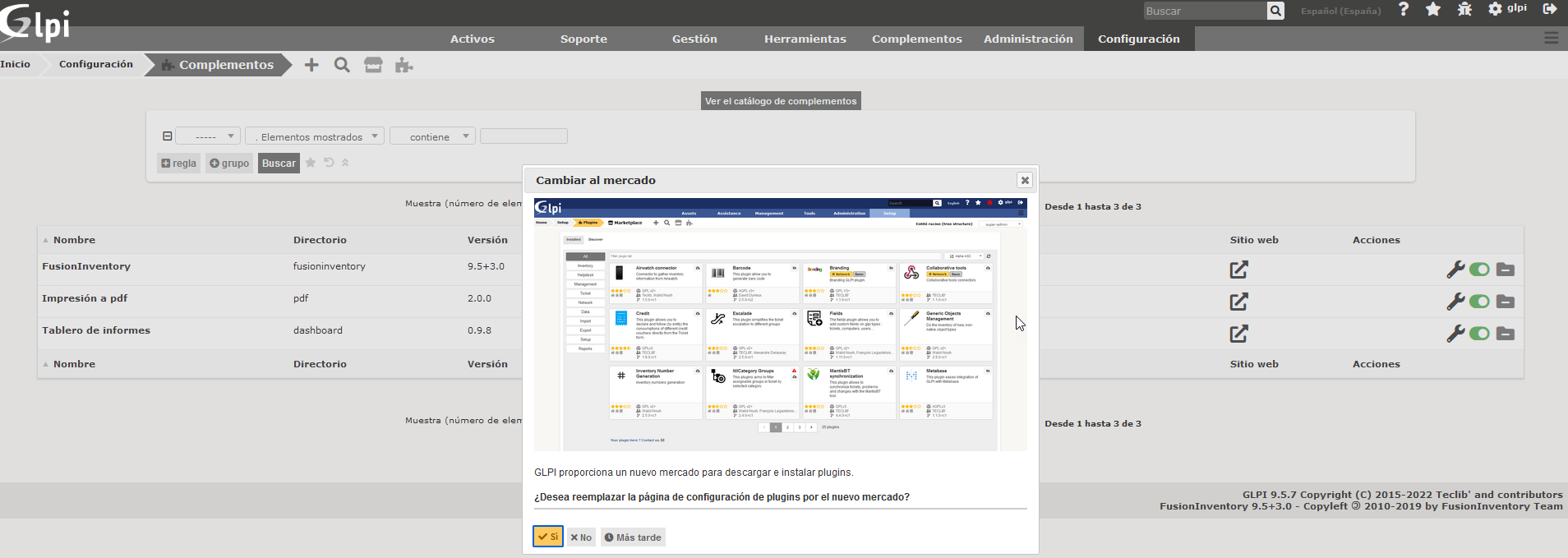Configure FusionInventory with the wrench icon
Image resolution: width=1568 pixels, height=558 pixels.
(x=1455, y=270)
